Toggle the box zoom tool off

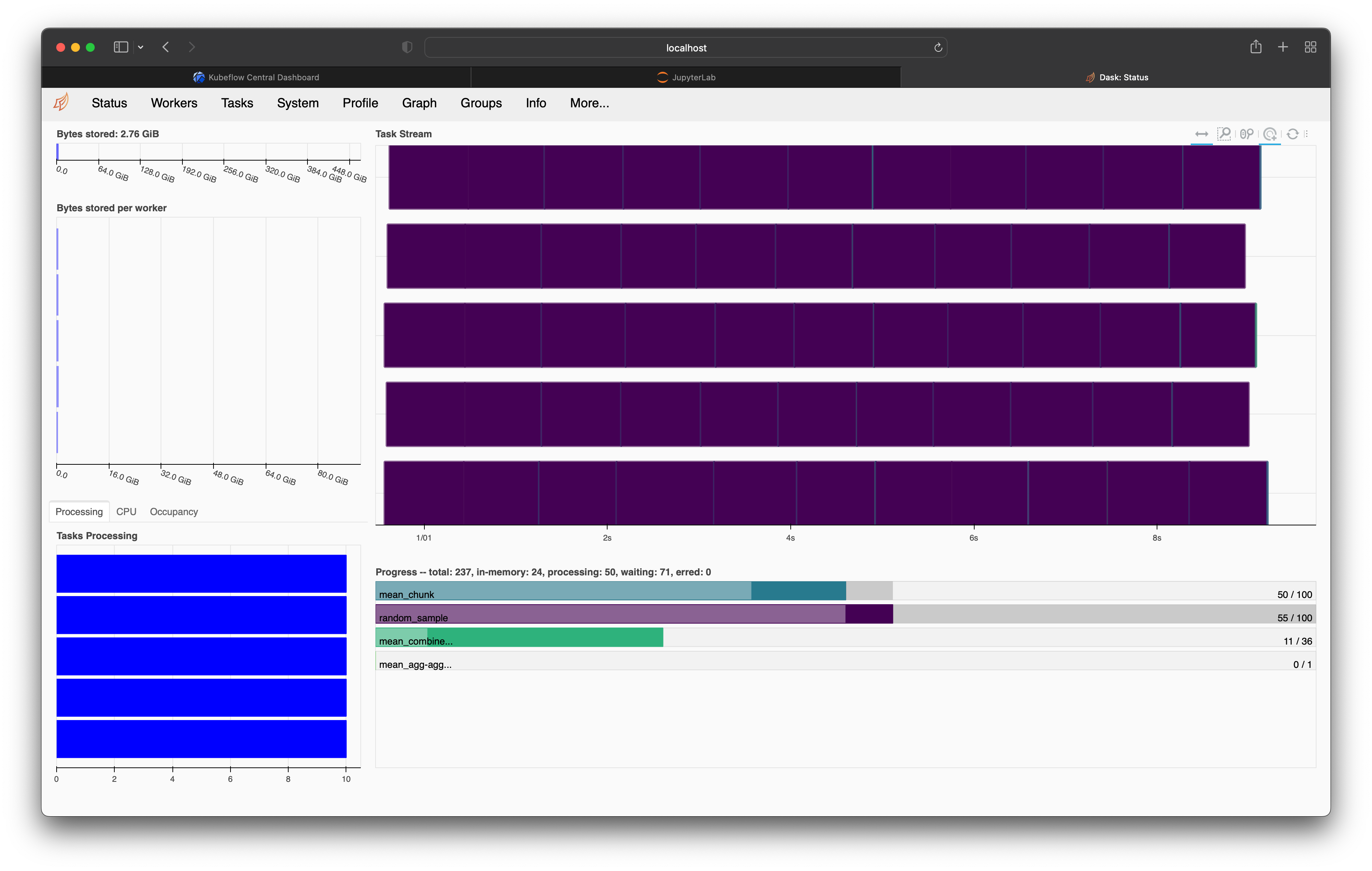click(1224, 134)
